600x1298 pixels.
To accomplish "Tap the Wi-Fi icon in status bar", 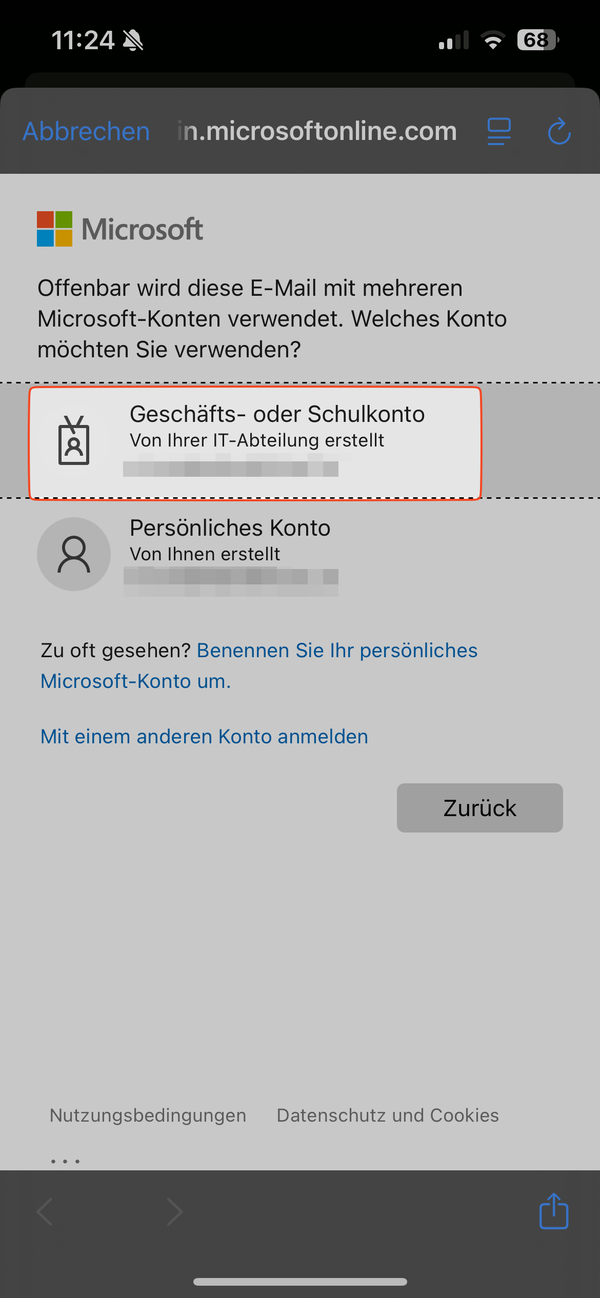I will [491, 41].
